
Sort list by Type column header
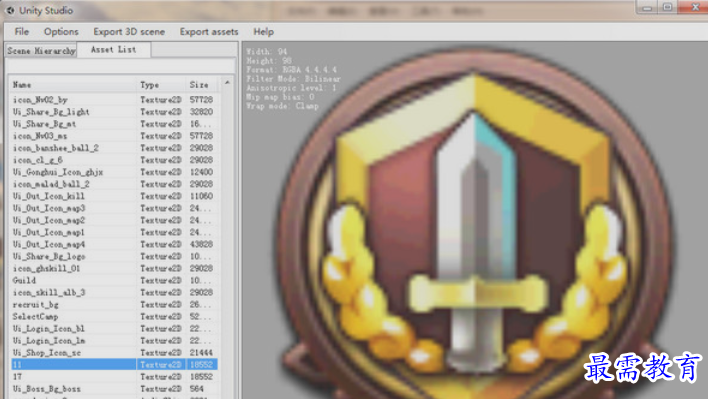point(161,85)
